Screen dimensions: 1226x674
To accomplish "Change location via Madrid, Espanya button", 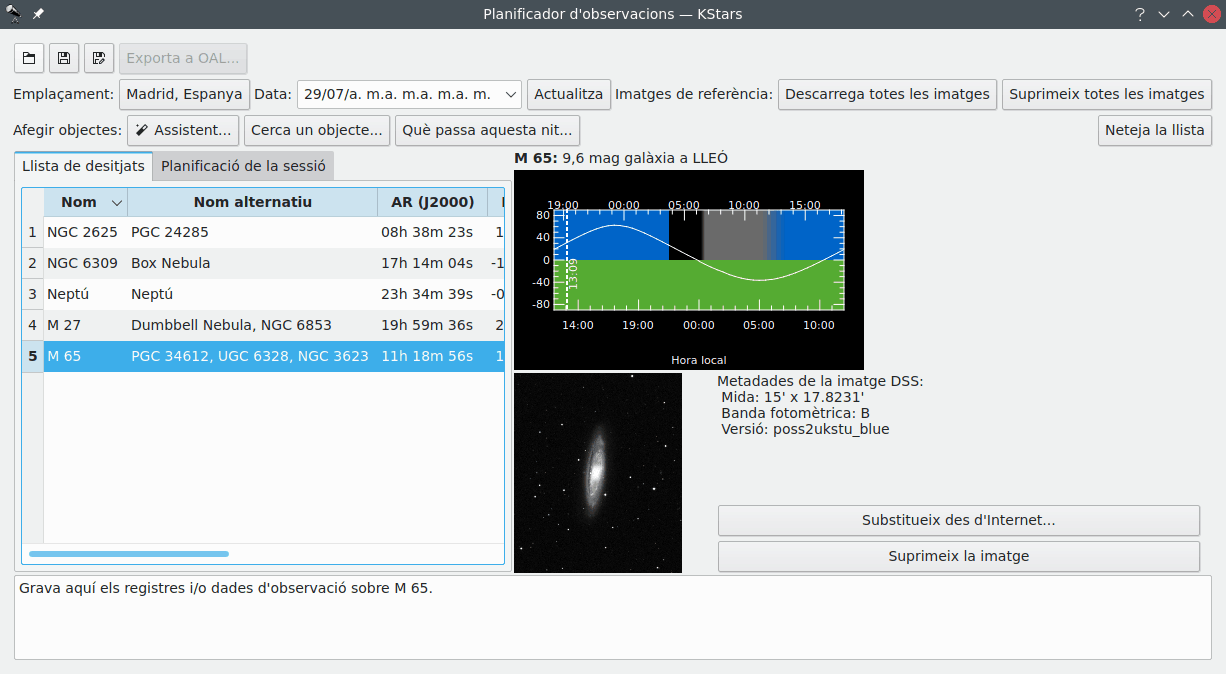I will point(184,94).
